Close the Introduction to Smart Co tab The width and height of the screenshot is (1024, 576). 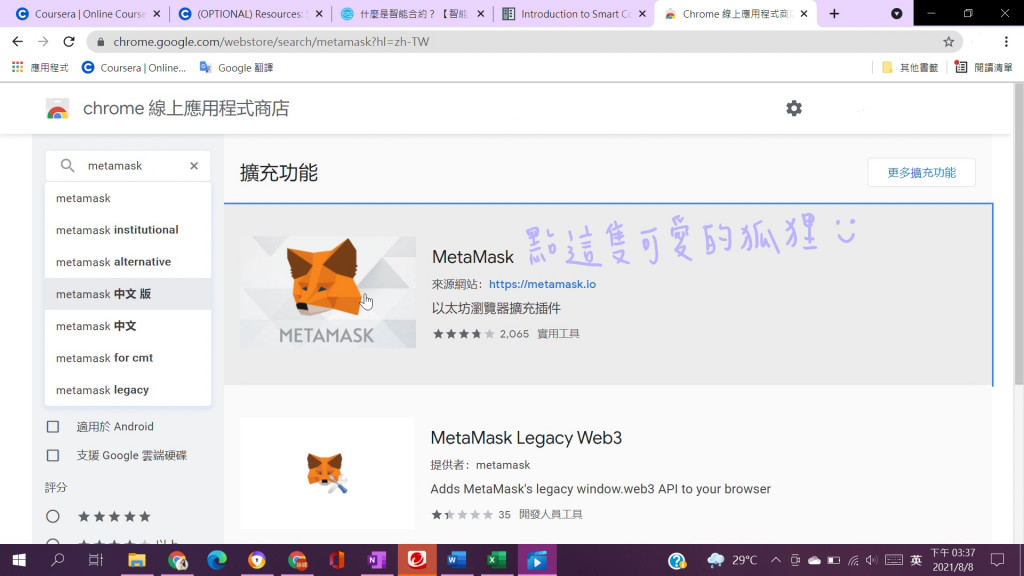pyautogui.click(x=642, y=14)
